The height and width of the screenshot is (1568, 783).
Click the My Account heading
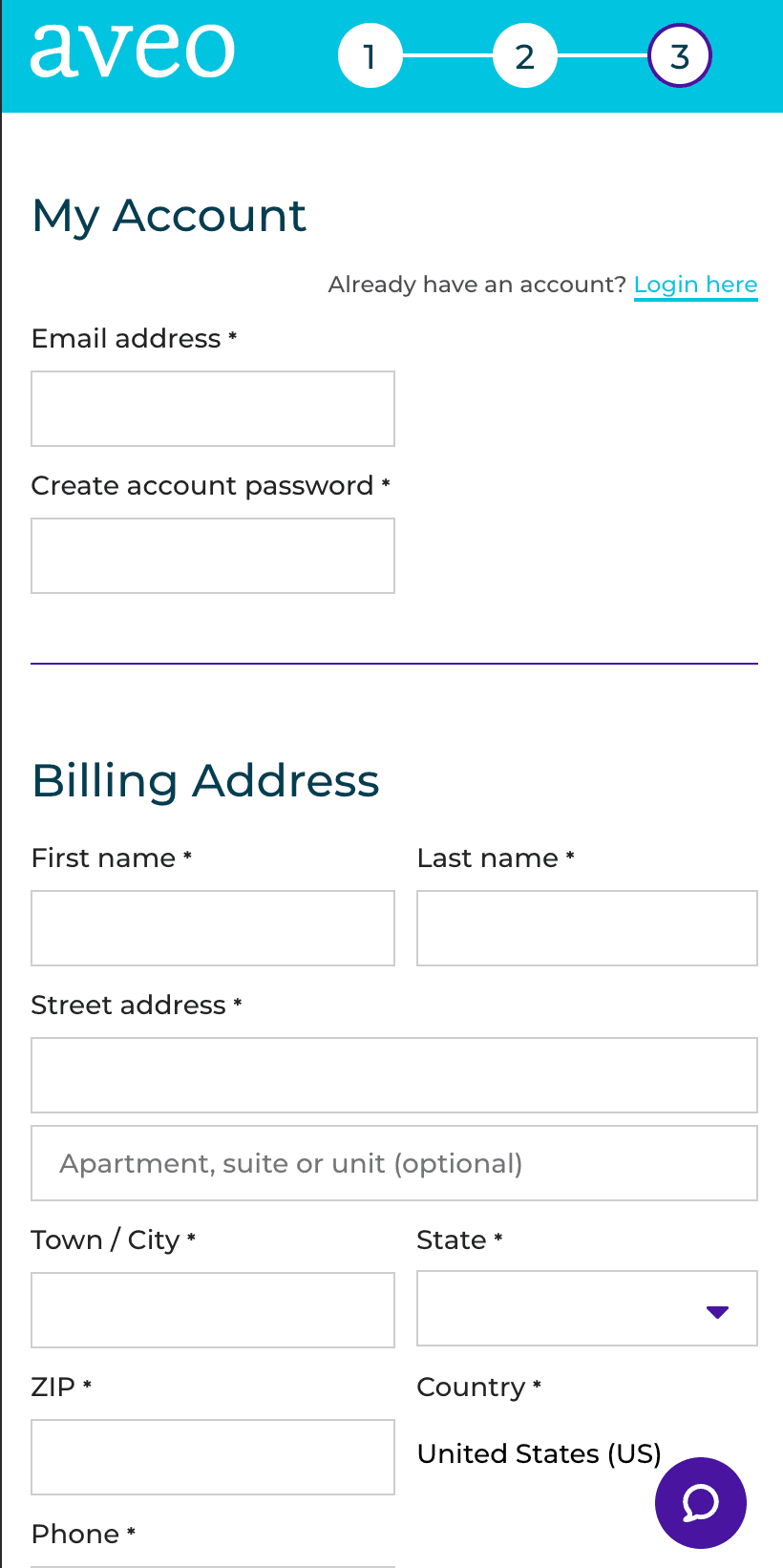(x=169, y=216)
